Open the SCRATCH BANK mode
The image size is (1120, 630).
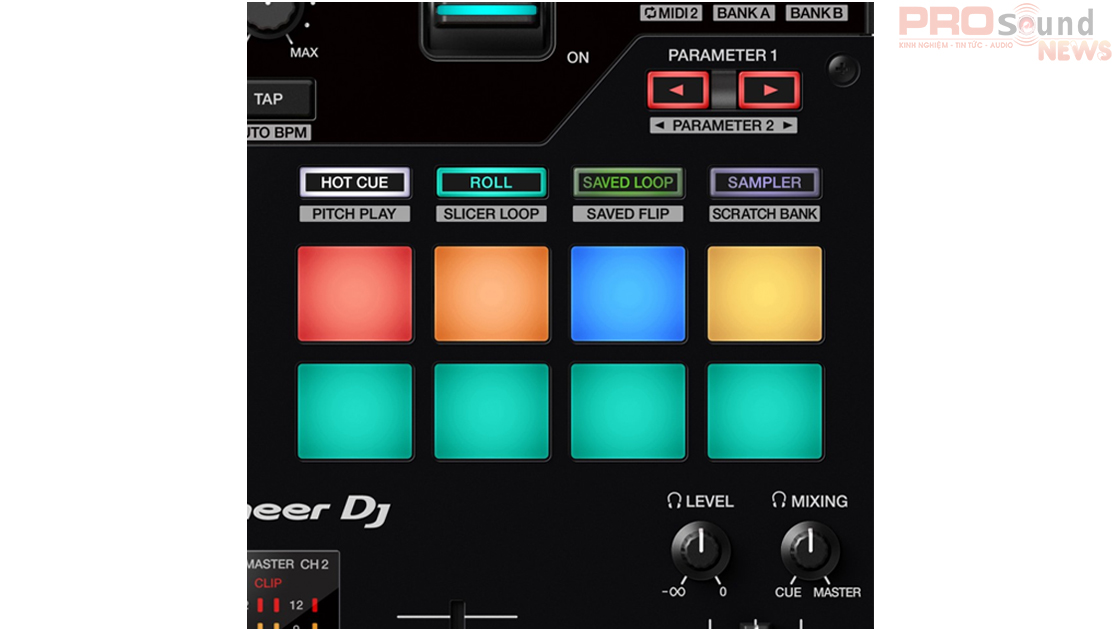coord(764,213)
